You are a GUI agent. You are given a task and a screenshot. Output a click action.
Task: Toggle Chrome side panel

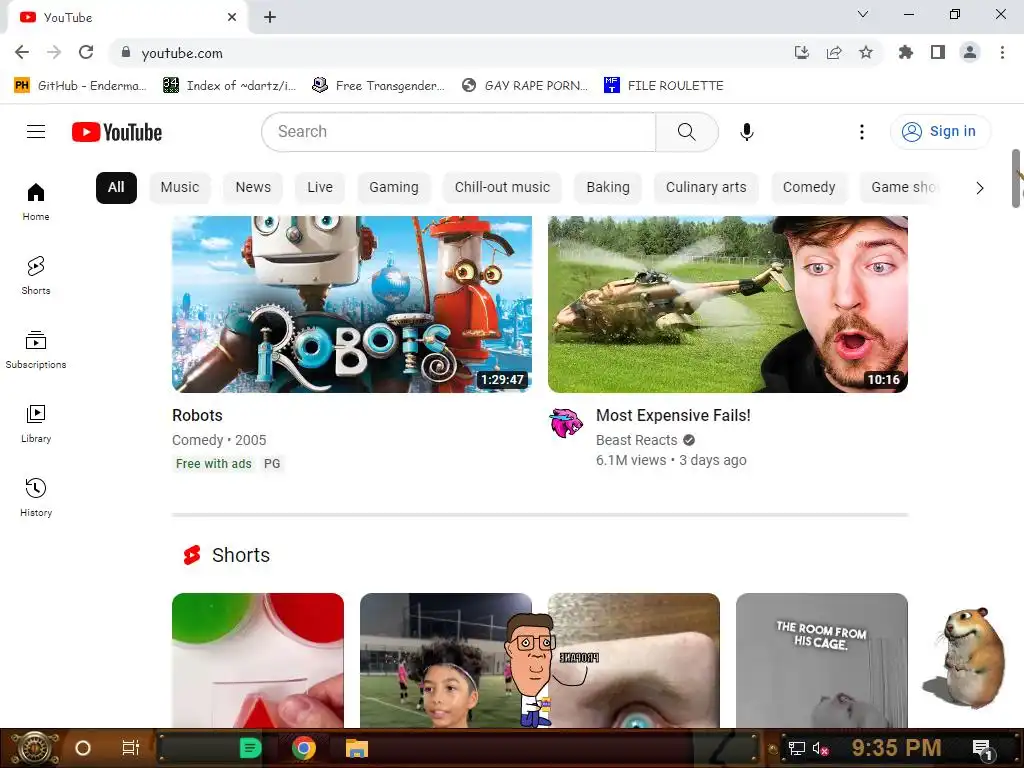coord(938,52)
